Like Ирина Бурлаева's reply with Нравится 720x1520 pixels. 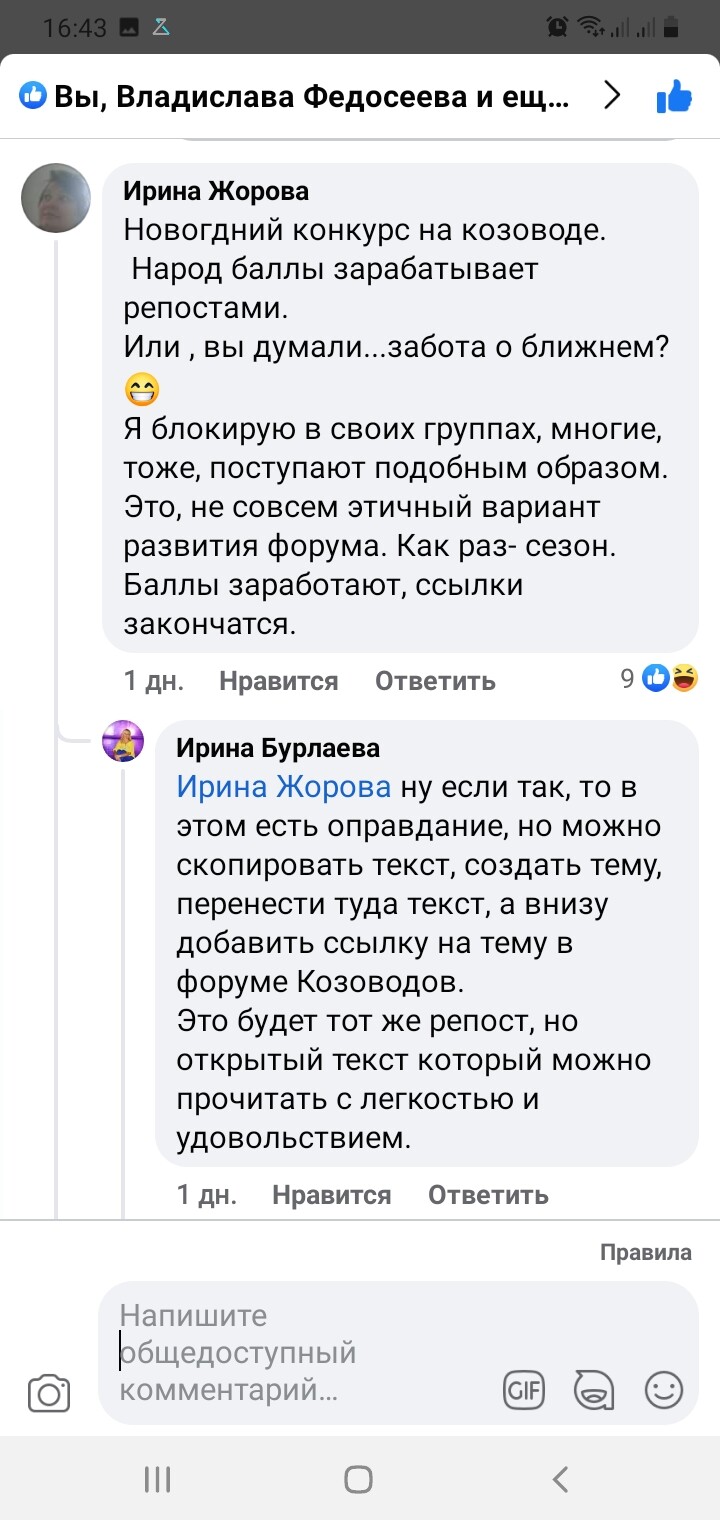point(331,1194)
